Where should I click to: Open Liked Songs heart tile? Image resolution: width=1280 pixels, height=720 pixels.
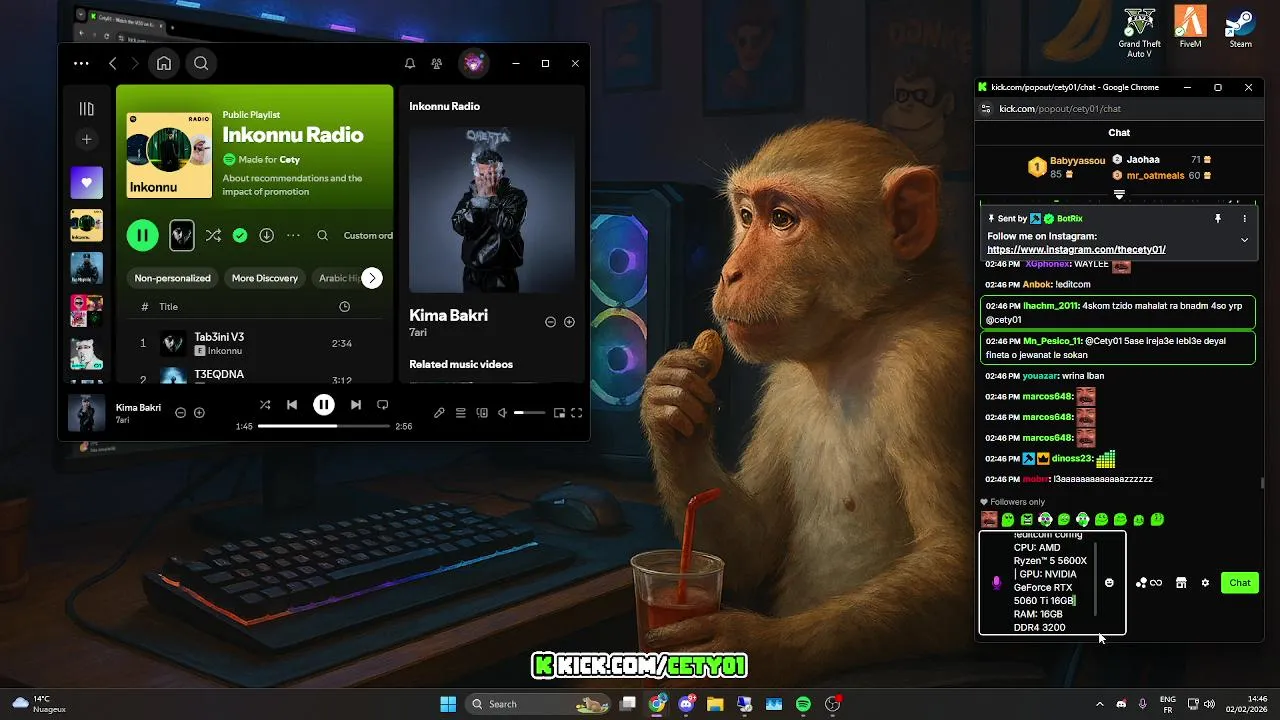pyautogui.click(x=87, y=183)
